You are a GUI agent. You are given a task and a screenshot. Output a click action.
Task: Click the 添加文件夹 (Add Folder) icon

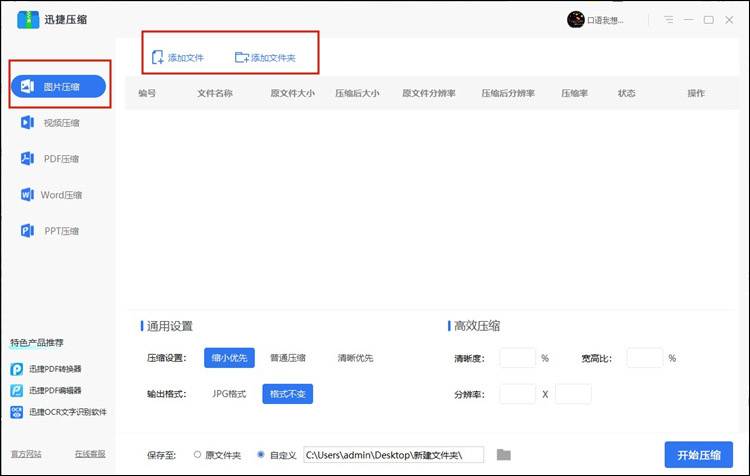click(x=241, y=58)
